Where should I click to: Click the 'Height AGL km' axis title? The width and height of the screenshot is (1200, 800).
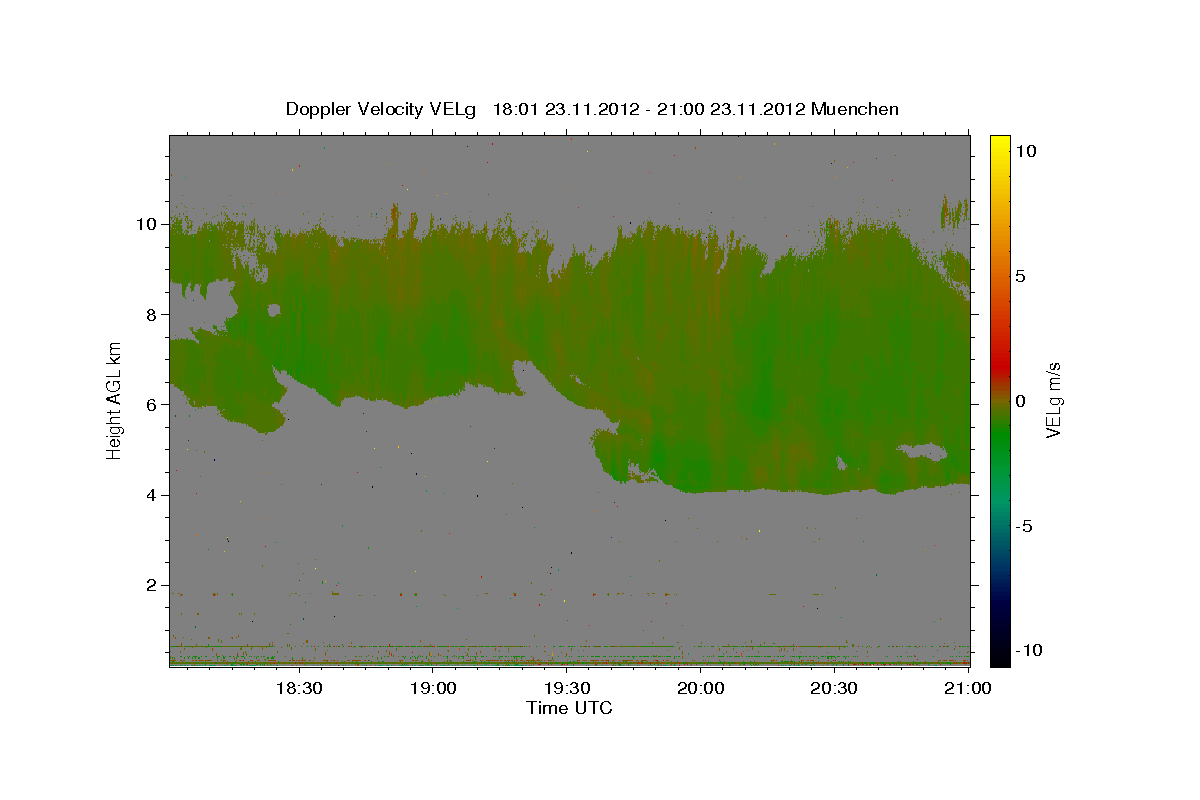pos(114,401)
